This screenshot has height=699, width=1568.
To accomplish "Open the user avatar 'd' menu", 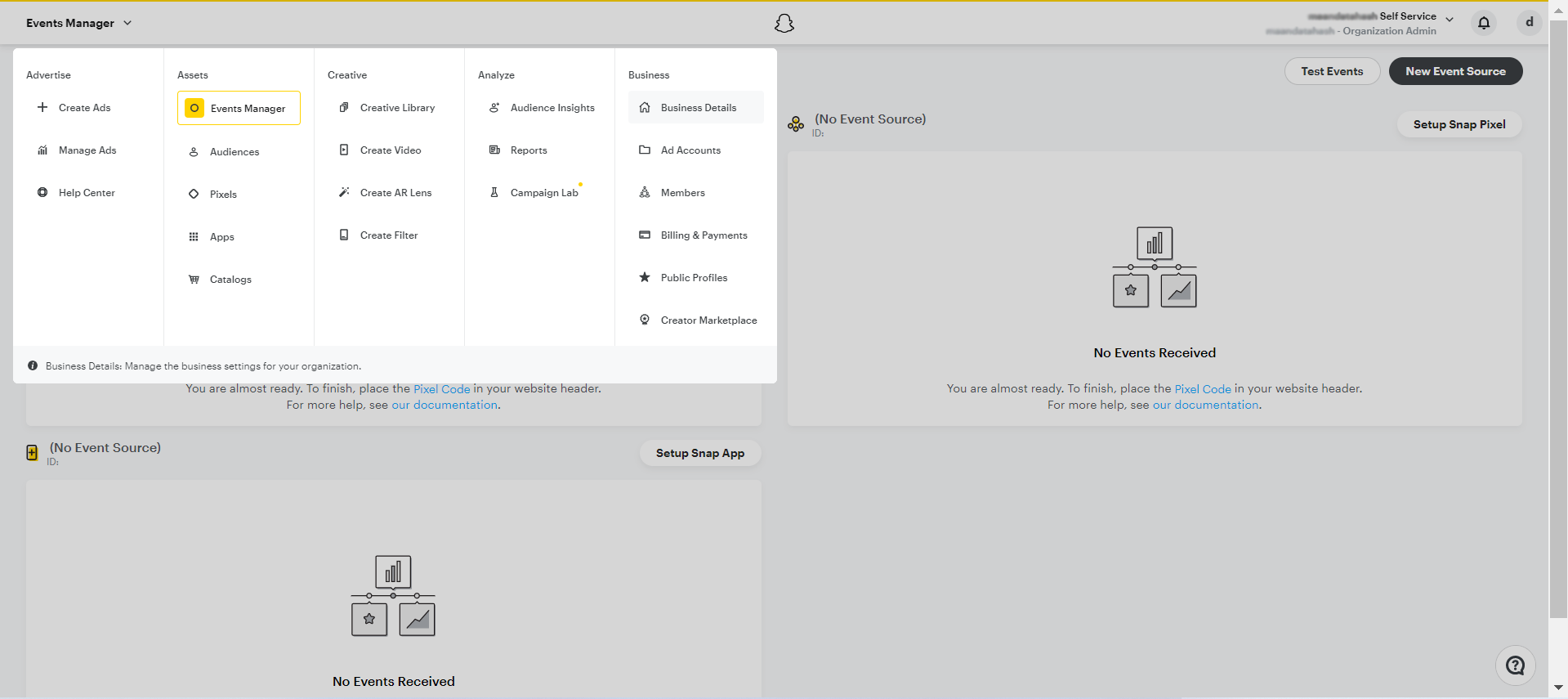I will pyautogui.click(x=1529, y=23).
